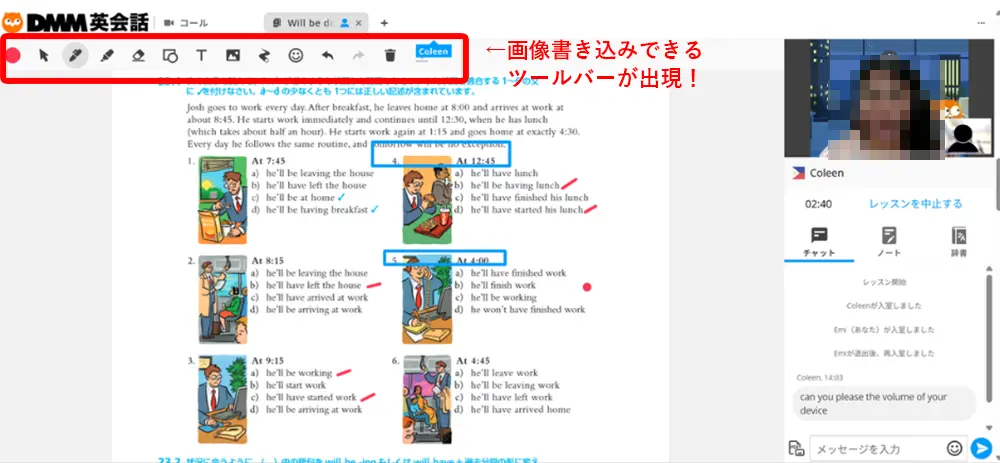Click the メッセージを入力 chat input field
1000x463 pixels.
875,448
